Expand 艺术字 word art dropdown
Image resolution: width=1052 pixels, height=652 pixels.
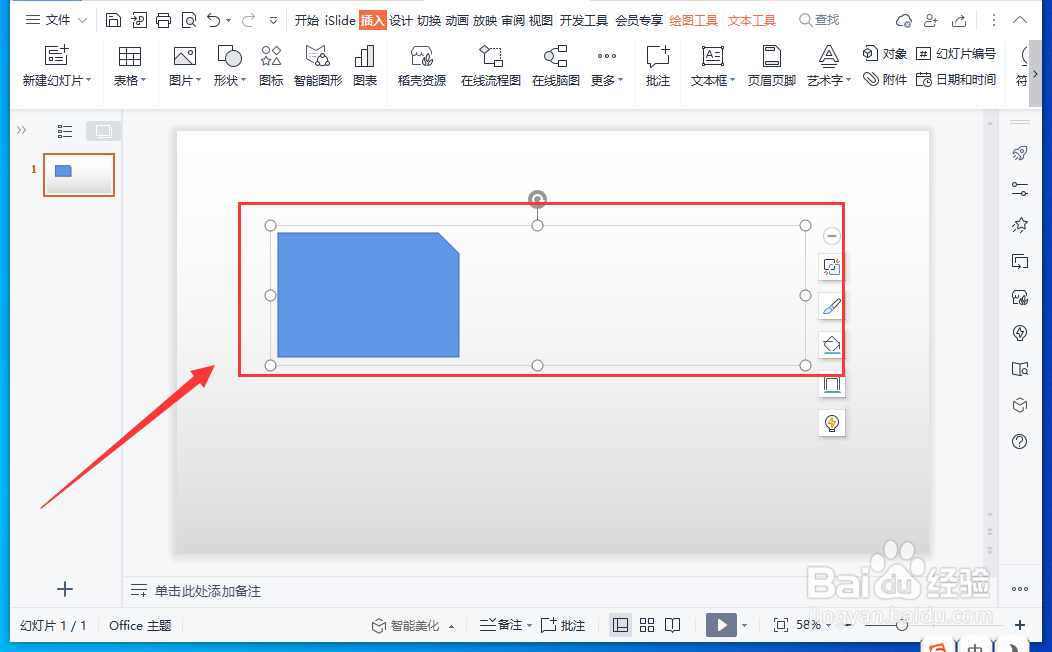click(849, 80)
